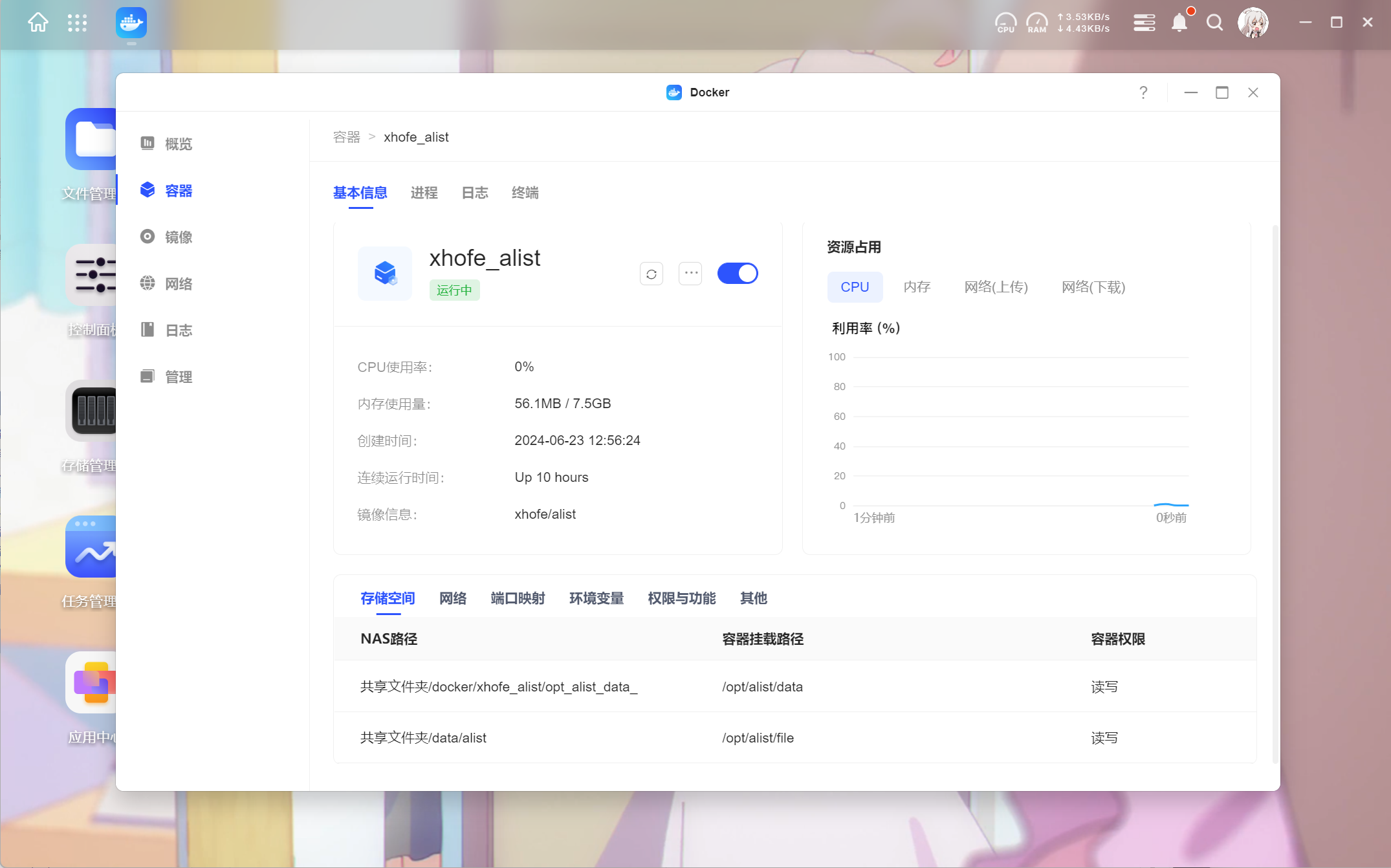Select the 镜像 (Images) sidebar icon

[149, 236]
